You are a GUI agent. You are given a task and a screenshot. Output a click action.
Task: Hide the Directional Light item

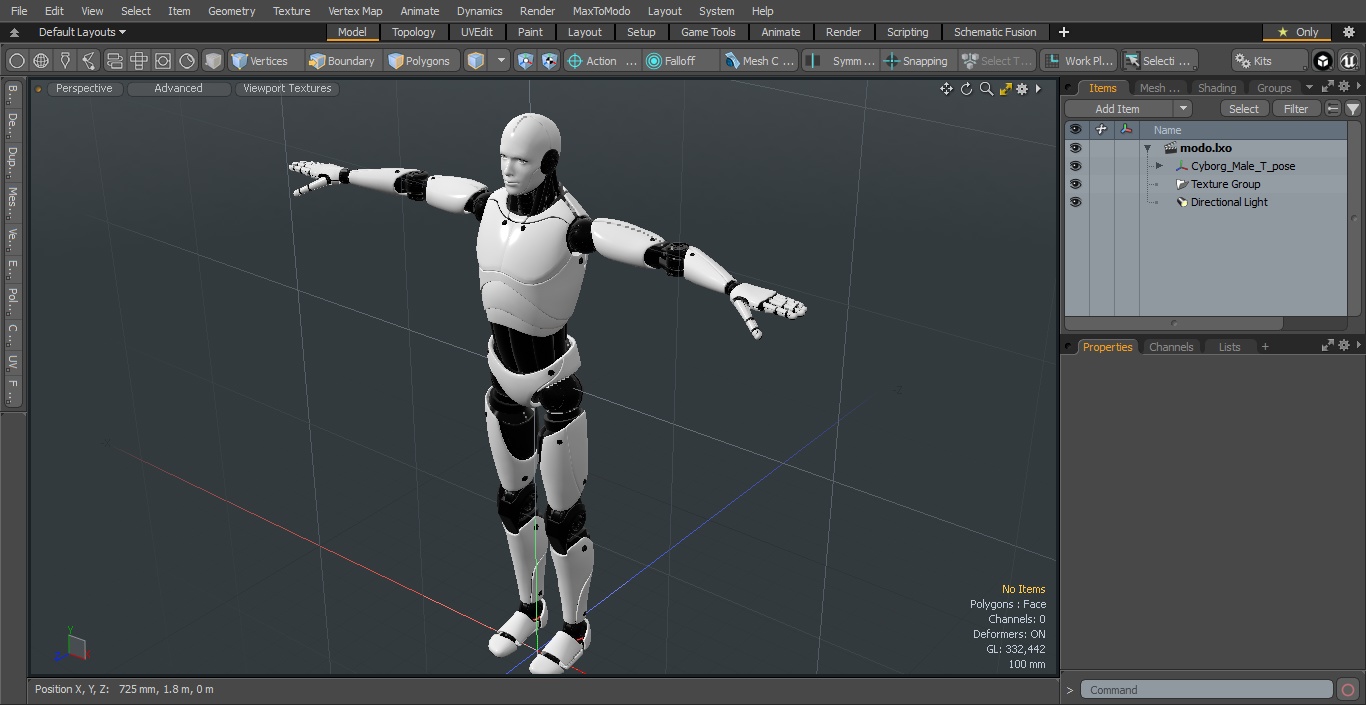click(x=1075, y=202)
